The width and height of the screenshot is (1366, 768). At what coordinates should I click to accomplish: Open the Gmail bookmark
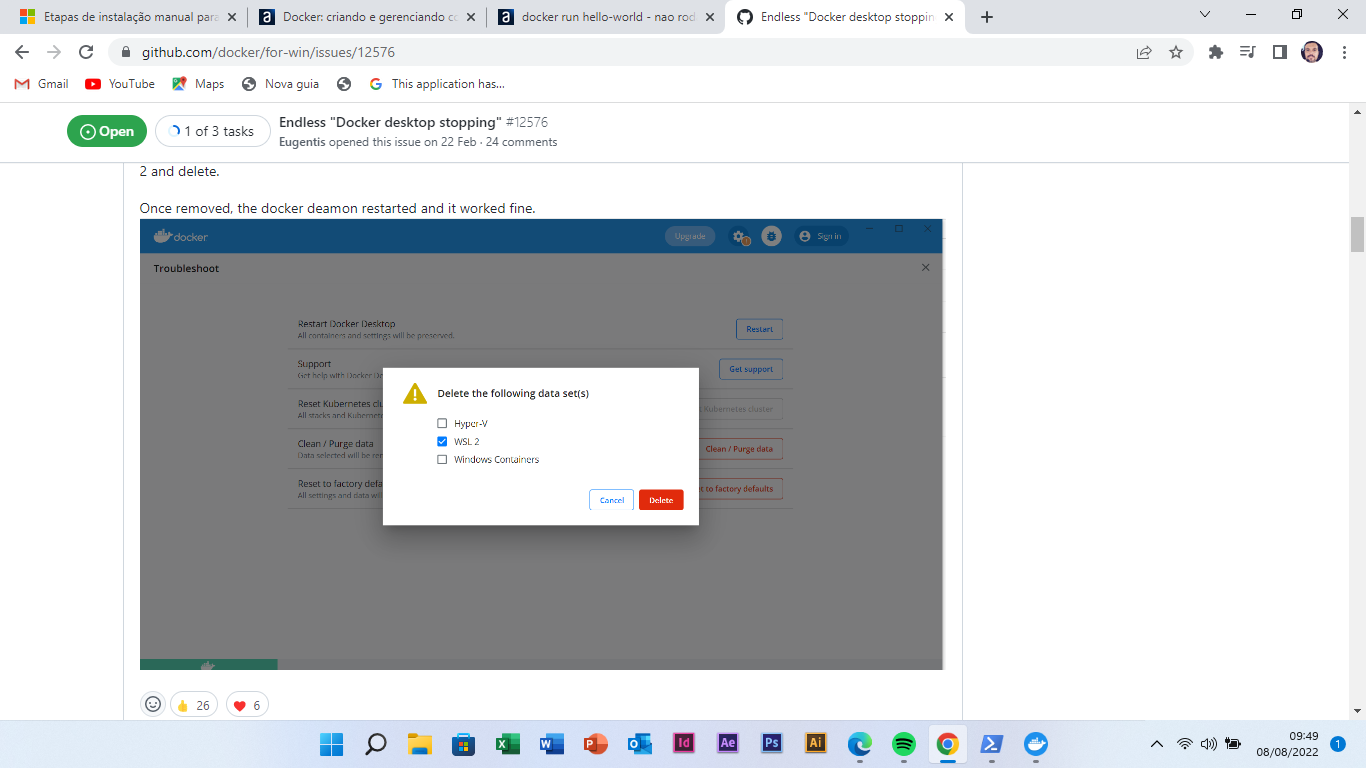click(x=41, y=84)
